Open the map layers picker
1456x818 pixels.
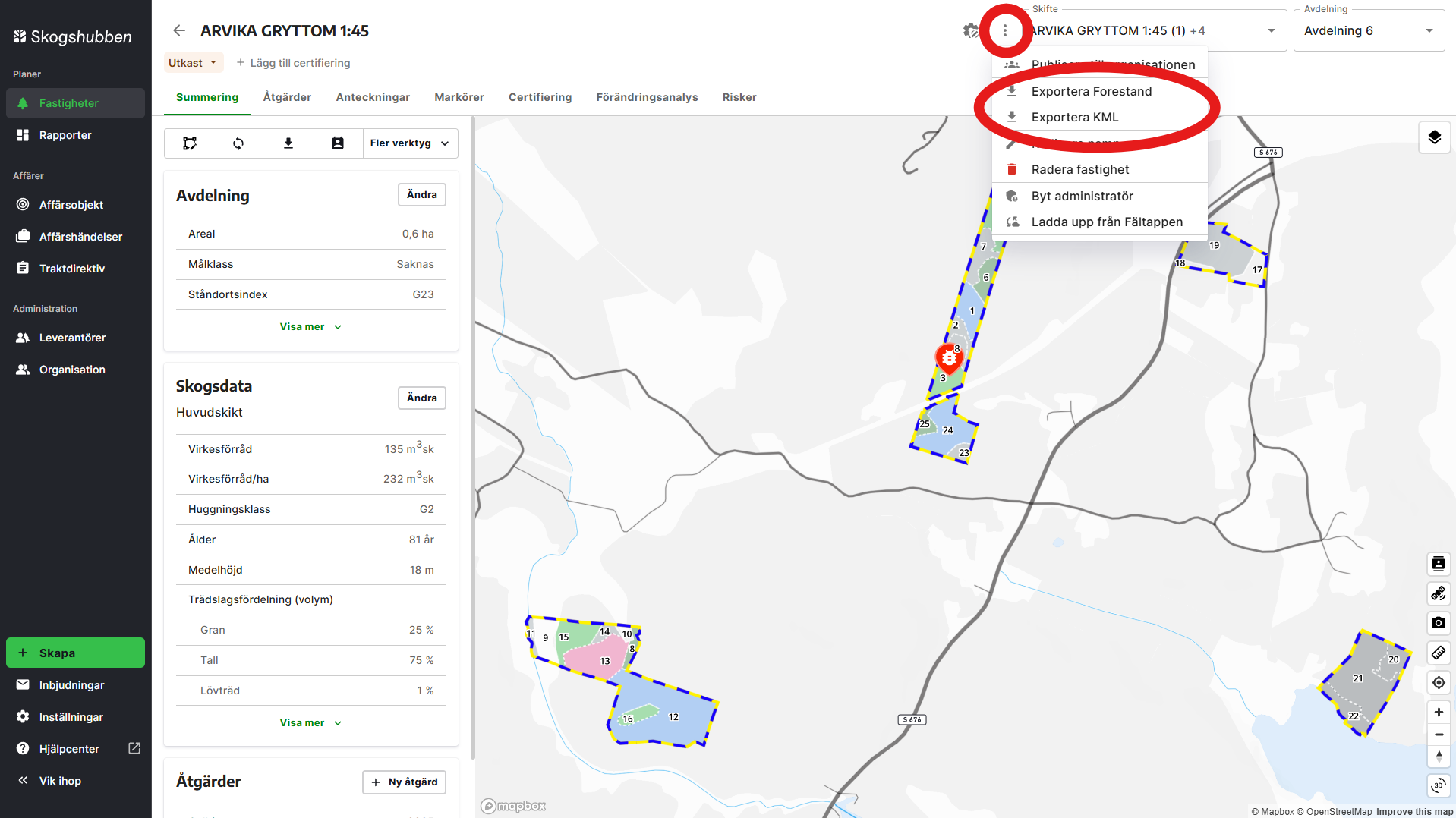click(x=1434, y=137)
